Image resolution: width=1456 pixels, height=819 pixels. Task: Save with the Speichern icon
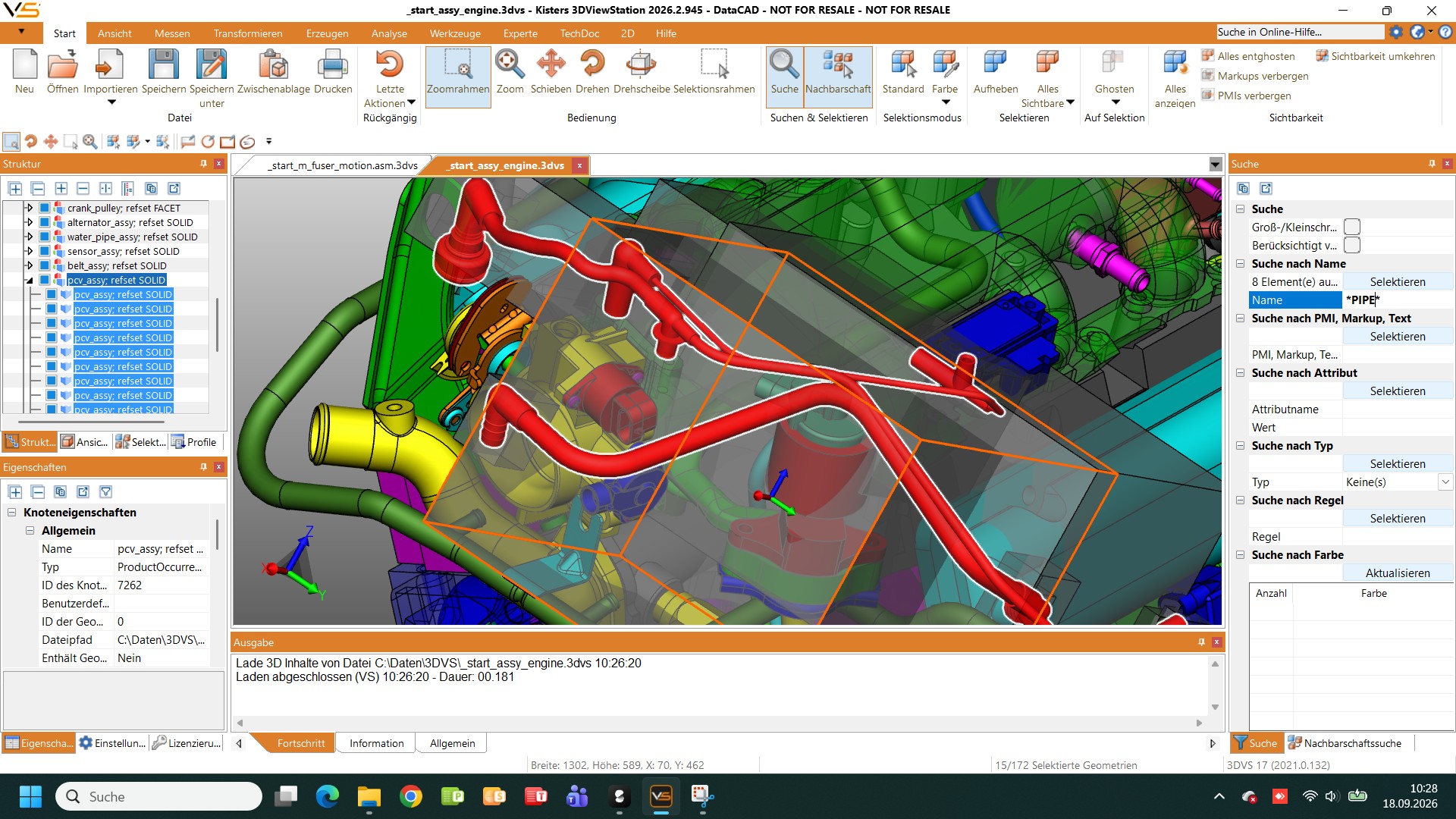point(163,64)
